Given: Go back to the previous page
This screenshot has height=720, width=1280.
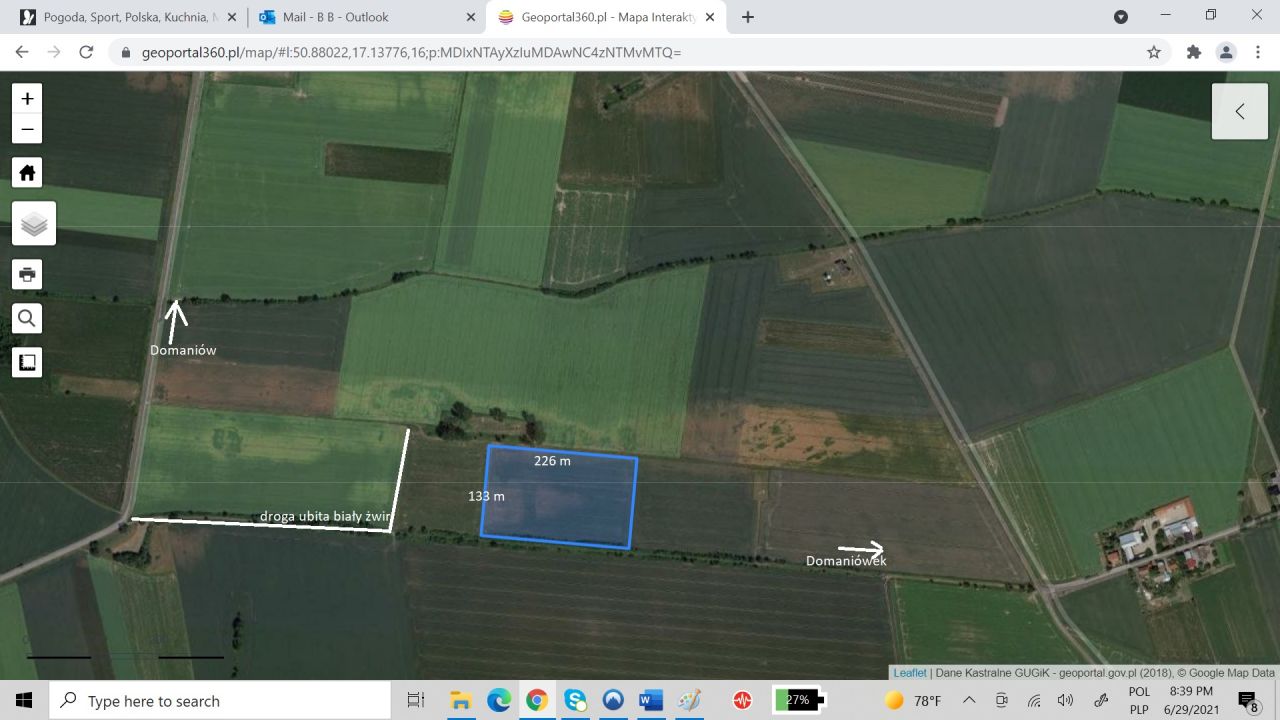Looking at the screenshot, I should click(x=22, y=52).
